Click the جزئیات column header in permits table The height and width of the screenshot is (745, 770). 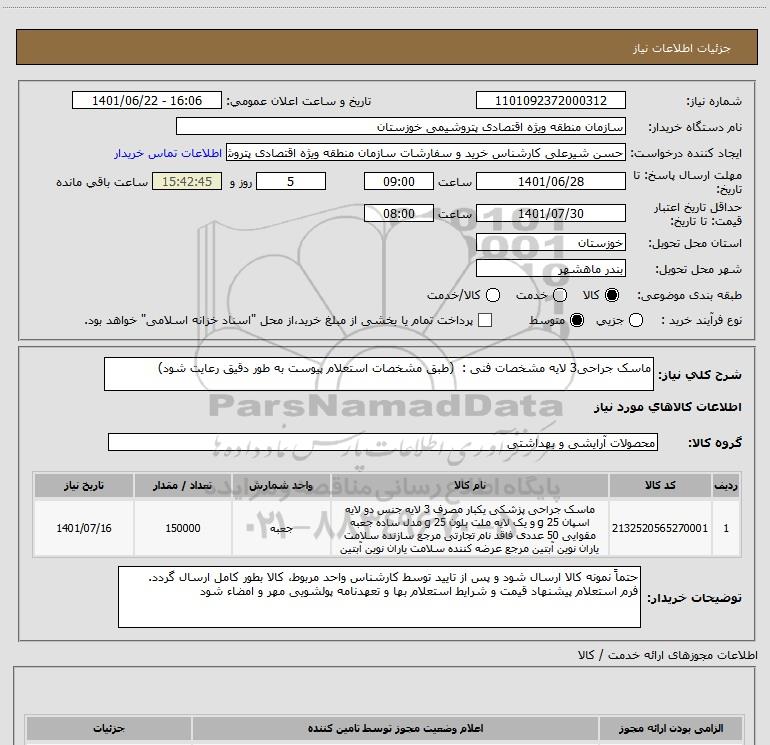(x=109, y=728)
